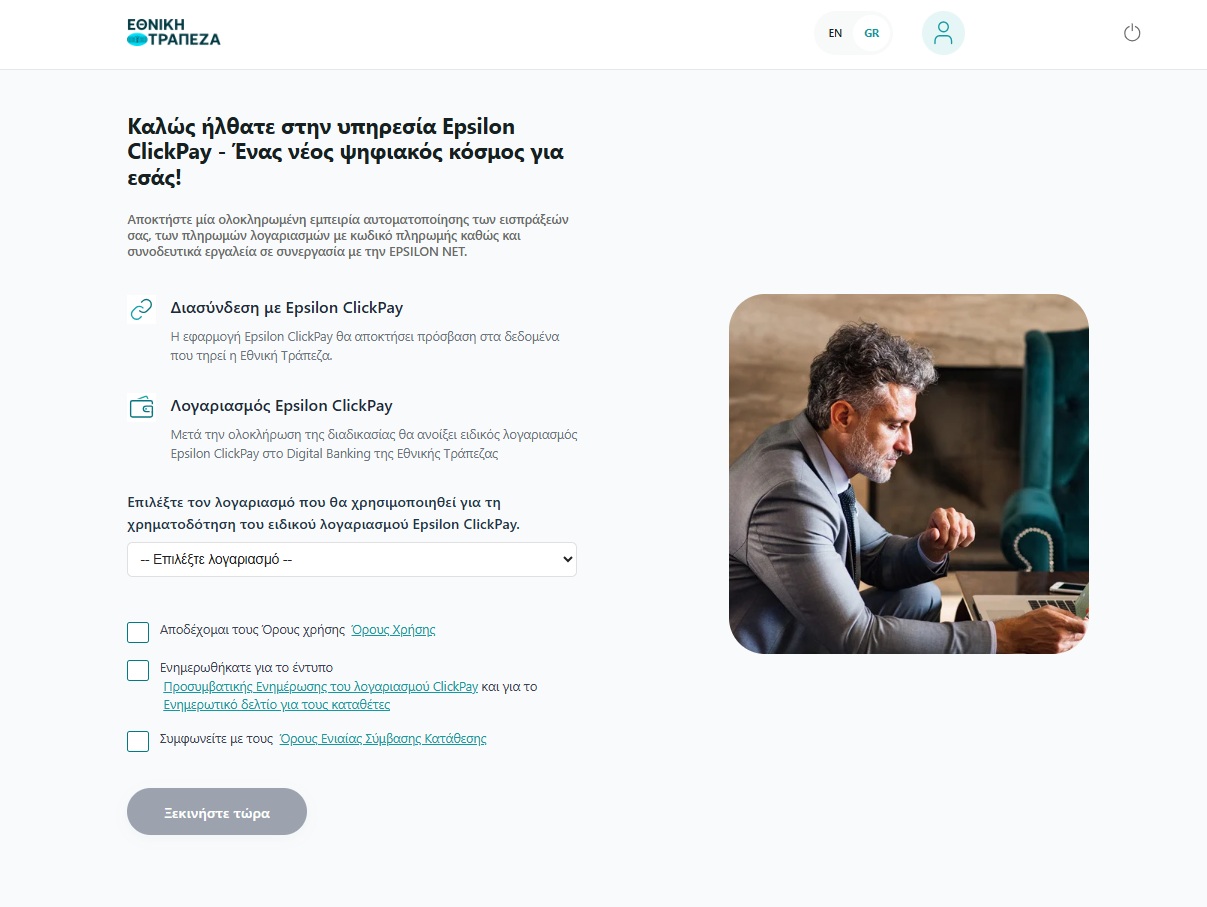
Task: Click the power logout icon
Action: click(1132, 33)
